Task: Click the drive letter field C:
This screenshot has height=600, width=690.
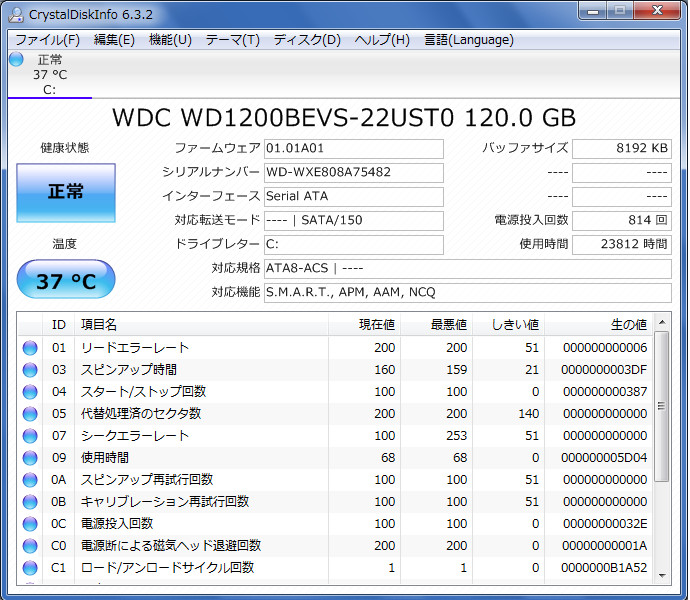Action: [x=354, y=245]
